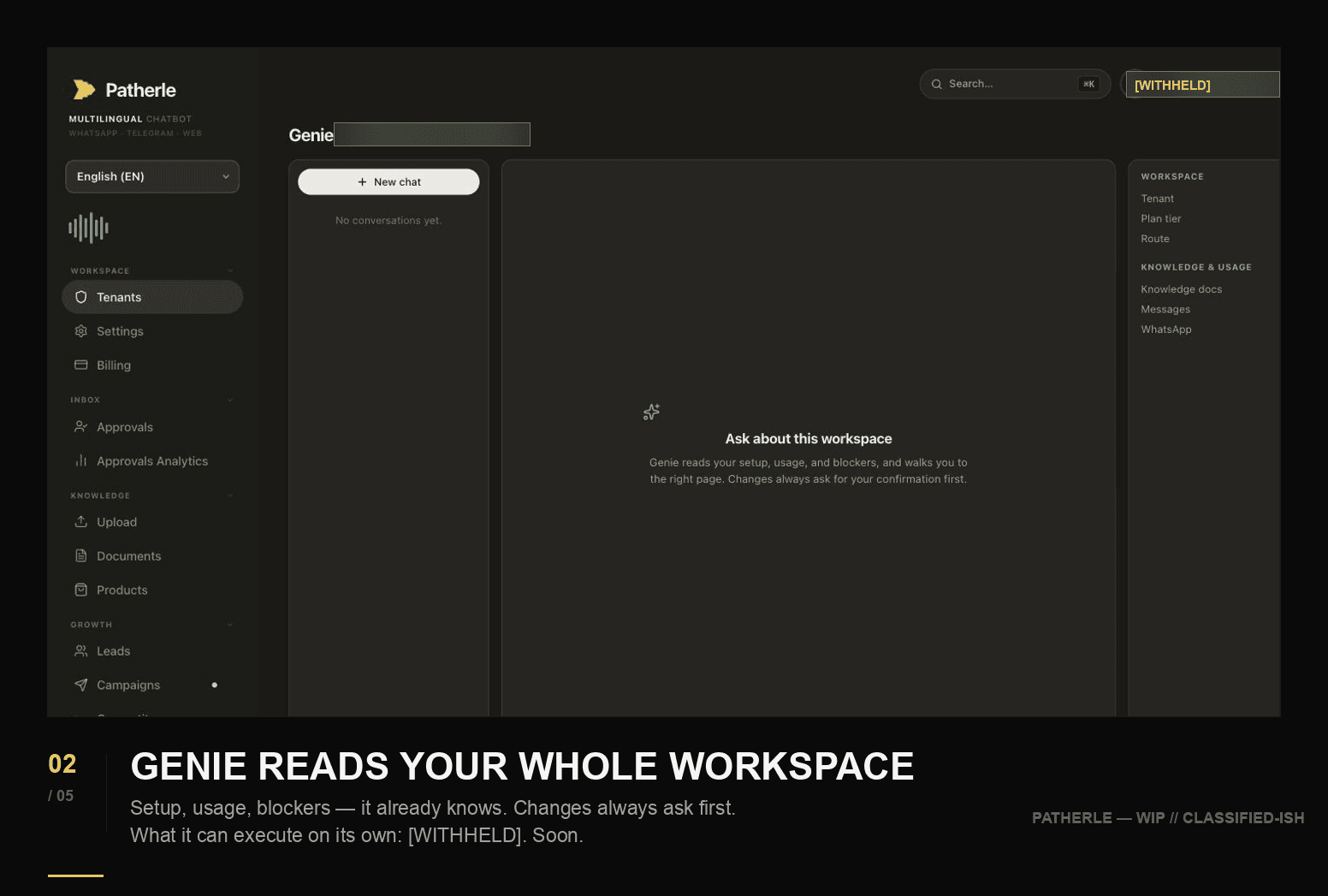Click the Patherle brand name

click(x=140, y=90)
